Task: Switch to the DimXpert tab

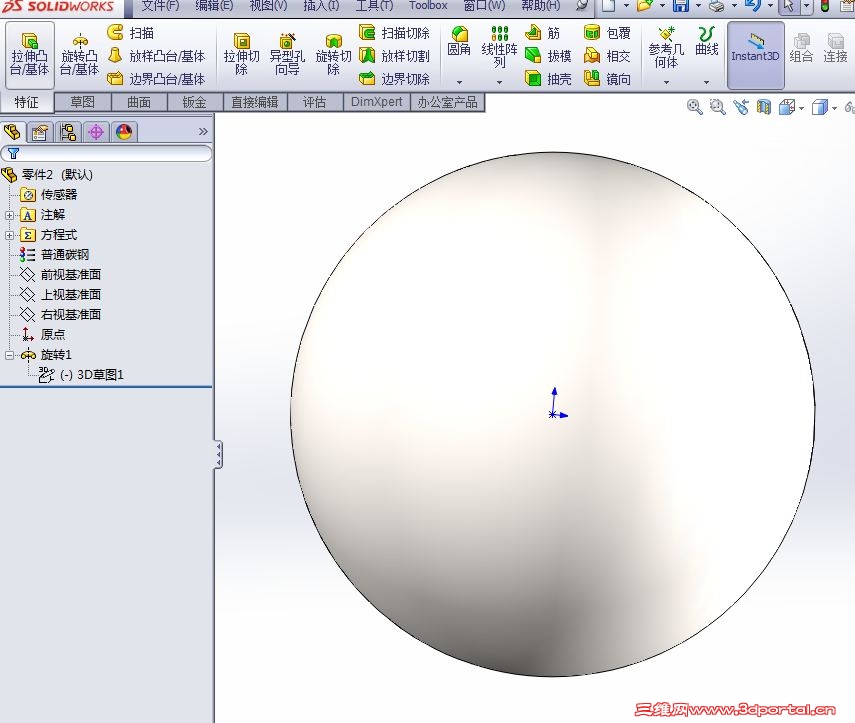Action: pyautogui.click(x=376, y=102)
